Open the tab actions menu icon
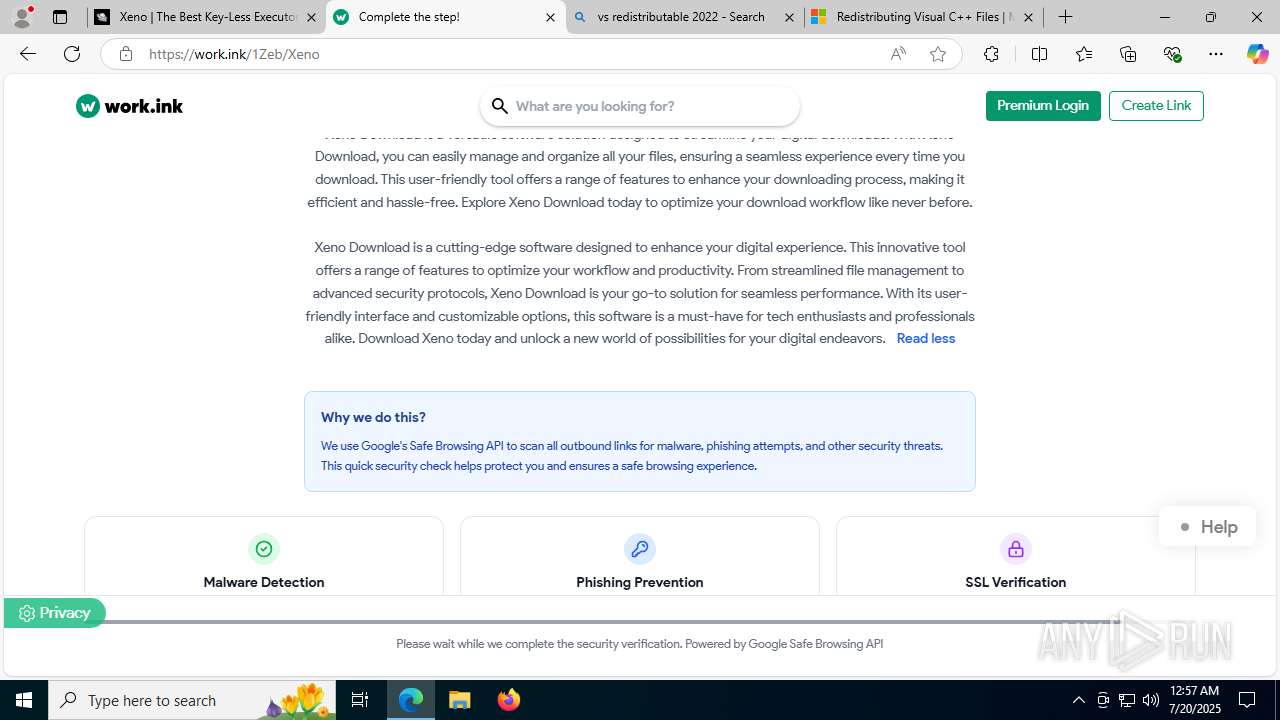Viewport: 1280px width, 720px height. tap(60, 17)
